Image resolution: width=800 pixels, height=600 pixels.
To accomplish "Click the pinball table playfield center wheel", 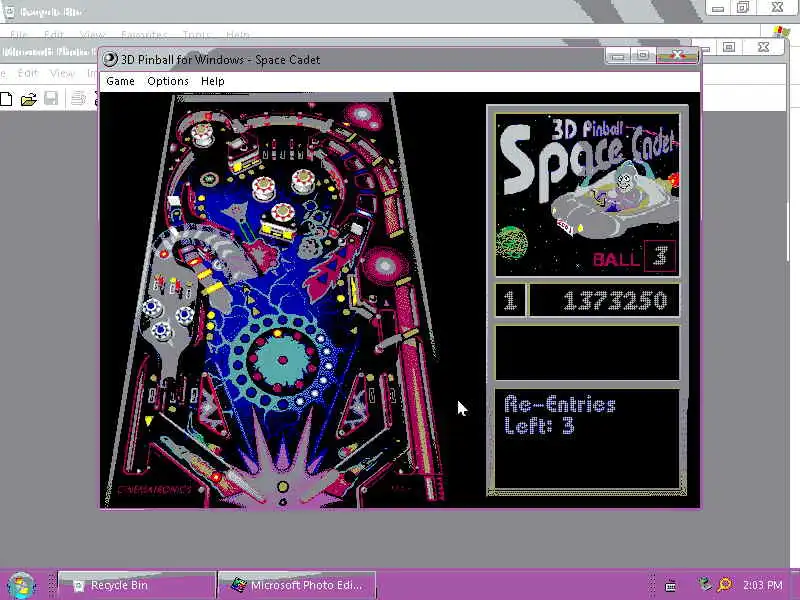I will 283,360.
